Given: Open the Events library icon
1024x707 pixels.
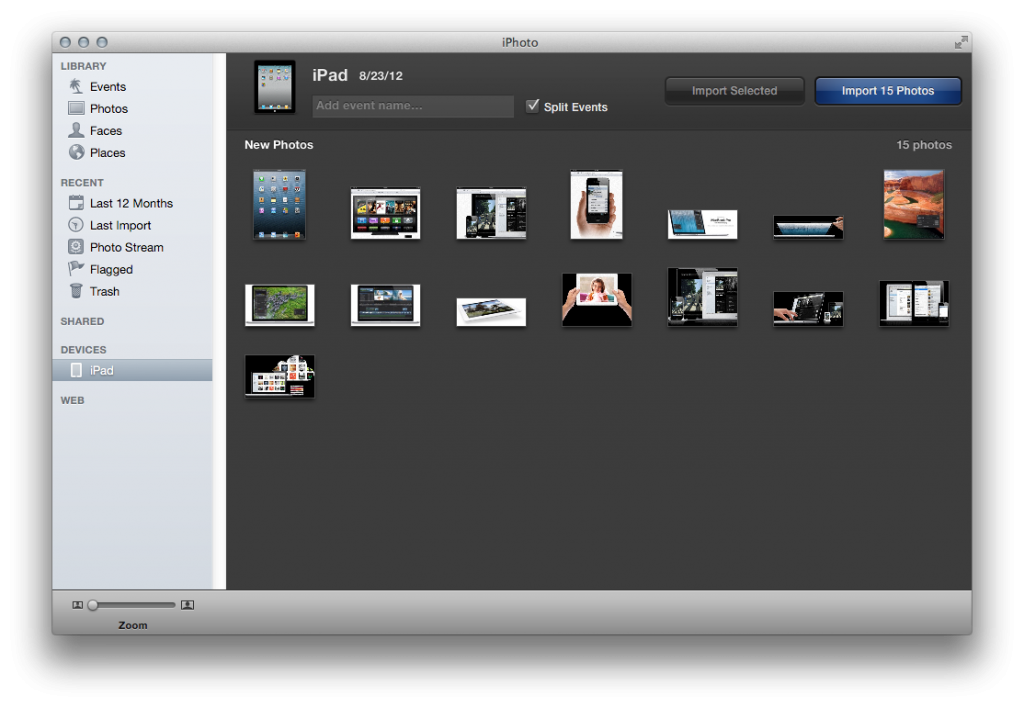Looking at the screenshot, I should coord(76,86).
